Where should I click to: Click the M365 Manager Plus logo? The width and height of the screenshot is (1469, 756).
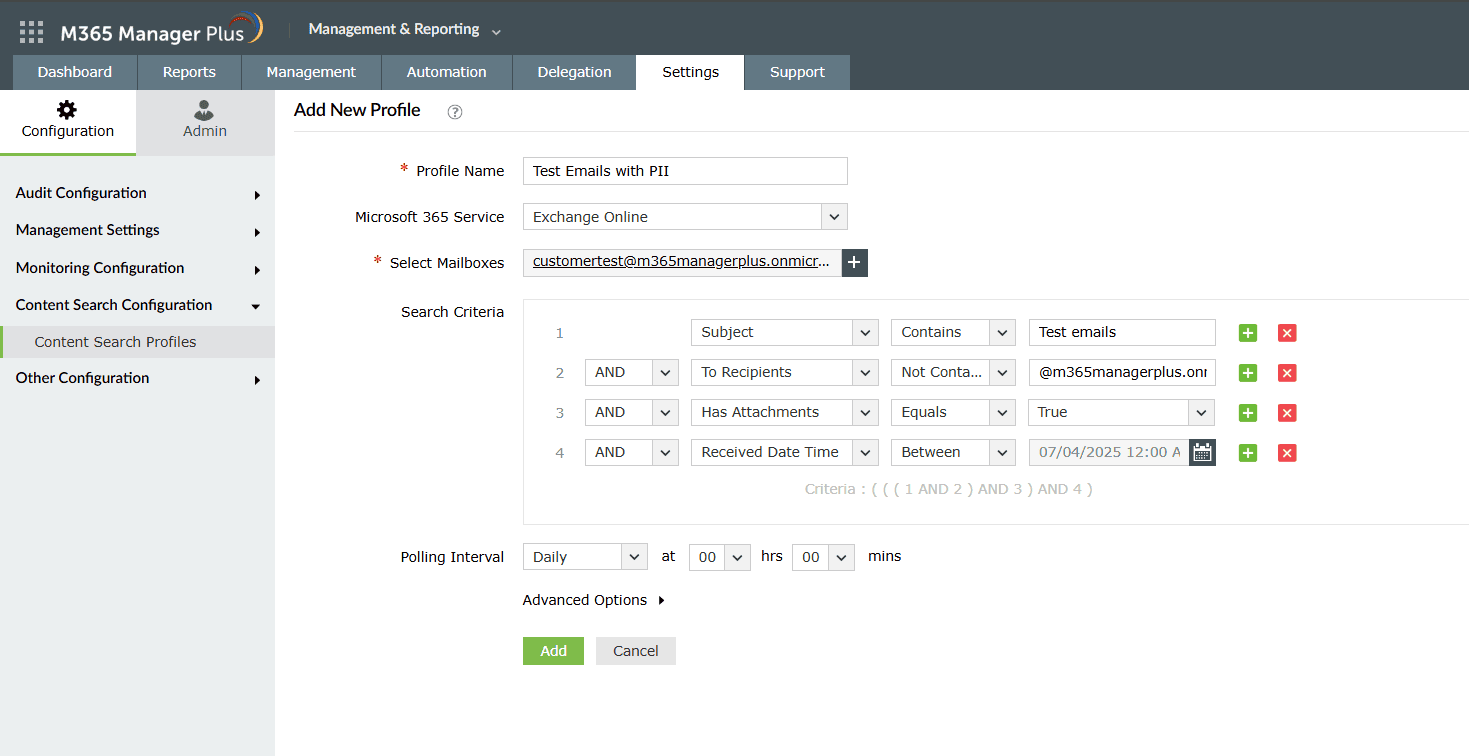(x=161, y=31)
